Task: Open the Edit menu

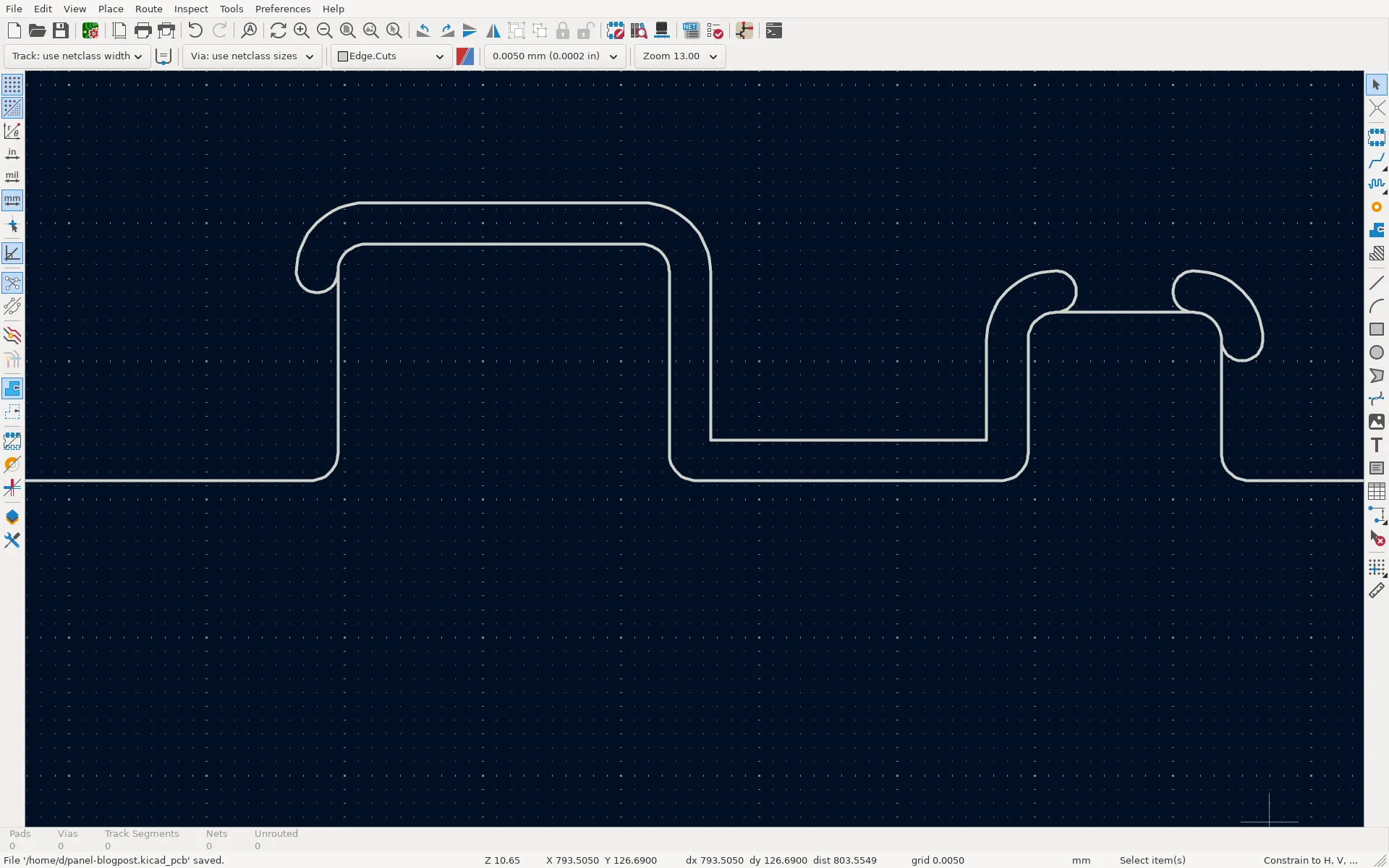Action: [43, 9]
